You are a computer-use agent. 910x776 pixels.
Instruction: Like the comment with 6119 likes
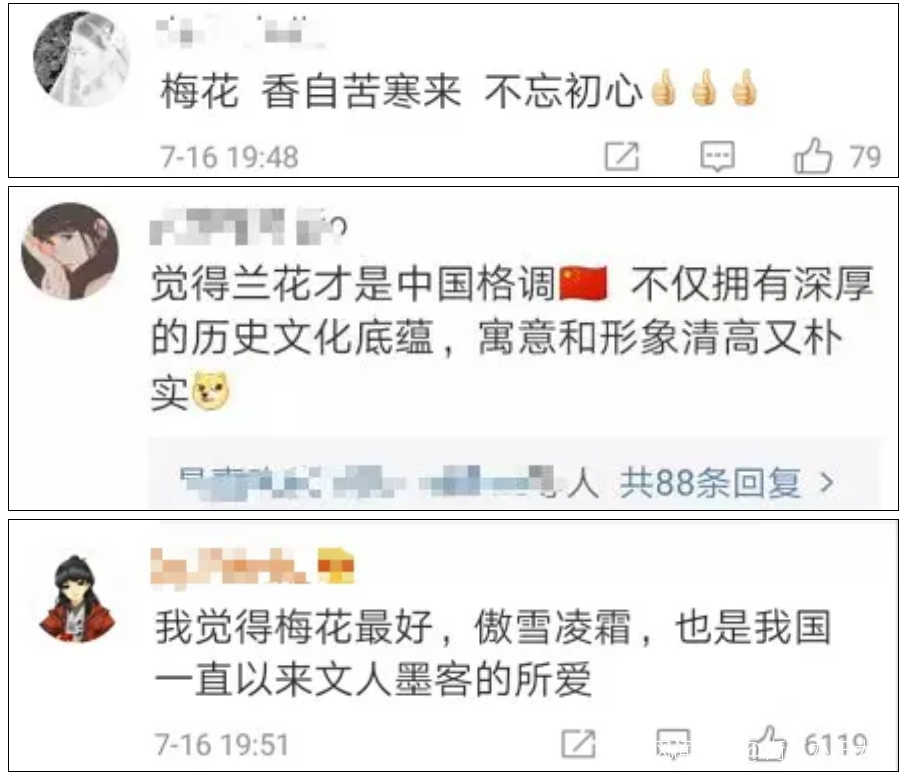tap(767, 743)
